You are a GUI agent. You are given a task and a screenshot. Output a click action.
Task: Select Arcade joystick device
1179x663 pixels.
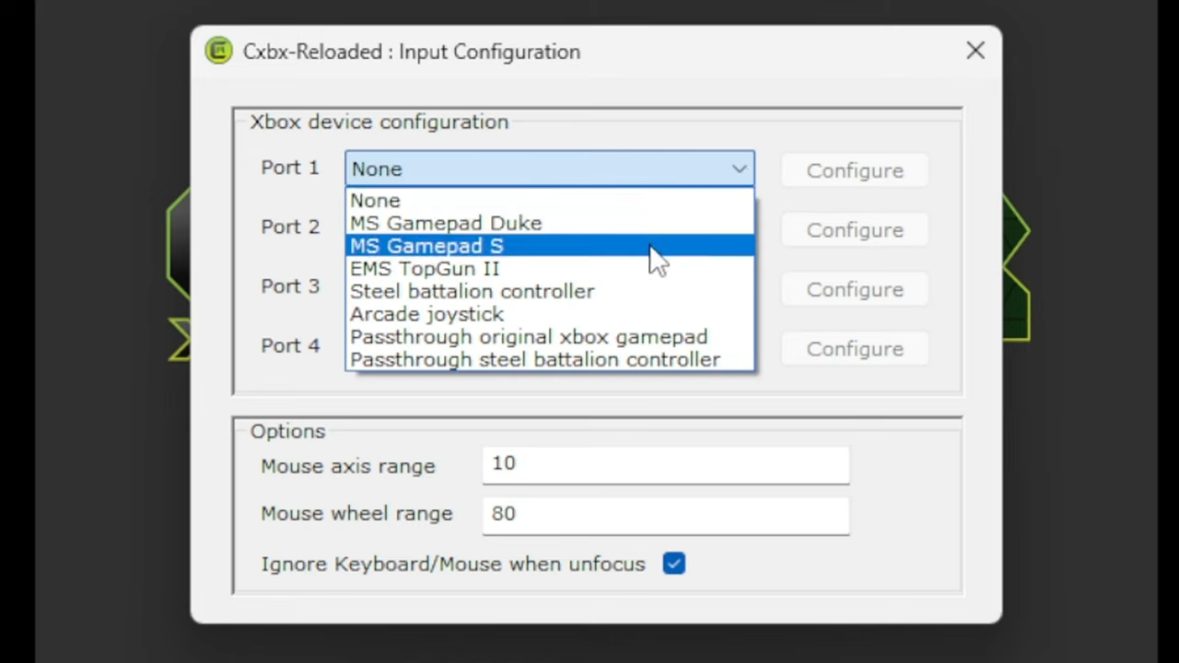(550, 313)
